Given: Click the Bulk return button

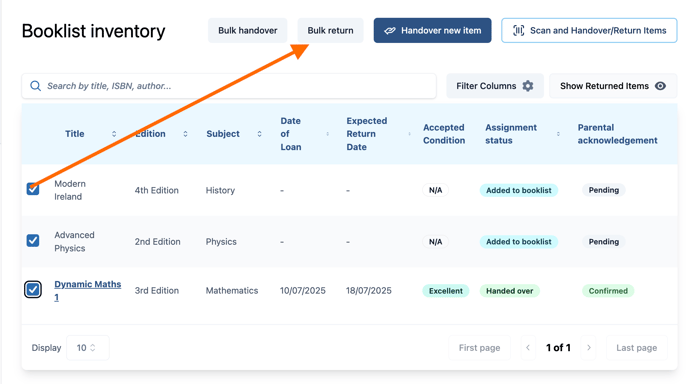Looking at the screenshot, I should click(x=330, y=30).
